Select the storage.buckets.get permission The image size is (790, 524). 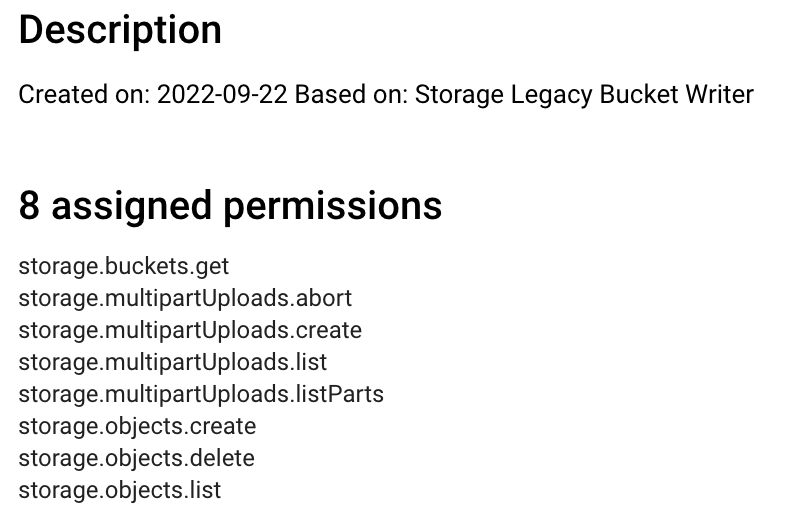[x=124, y=267]
